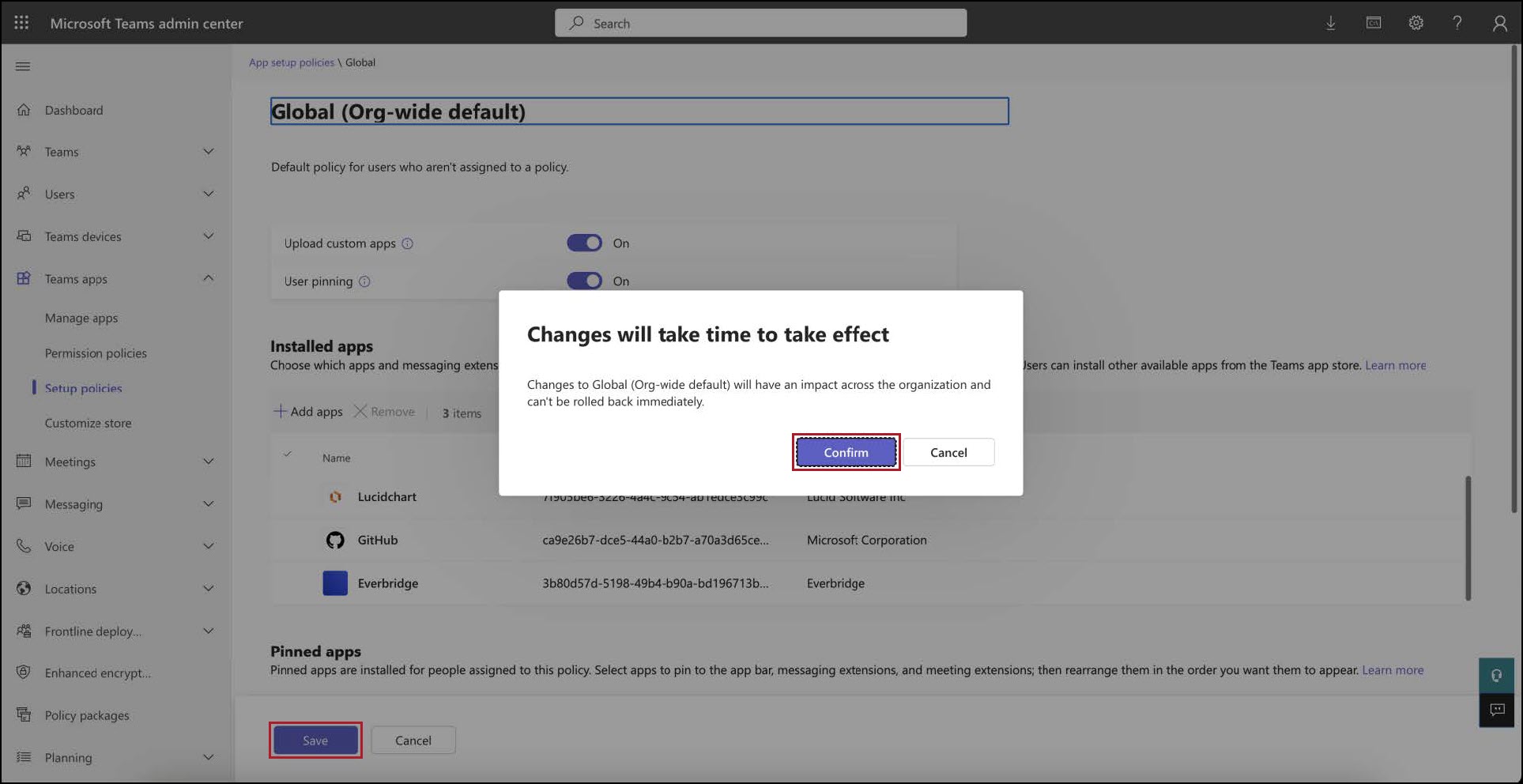This screenshot has width=1523, height=784.
Task: Expand the Frontline deployment chevron
Action: pos(208,631)
